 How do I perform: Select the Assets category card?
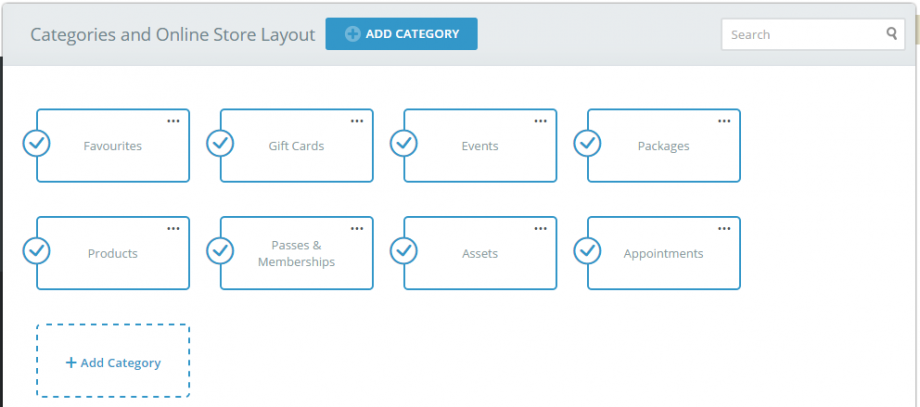pyautogui.click(x=480, y=253)
